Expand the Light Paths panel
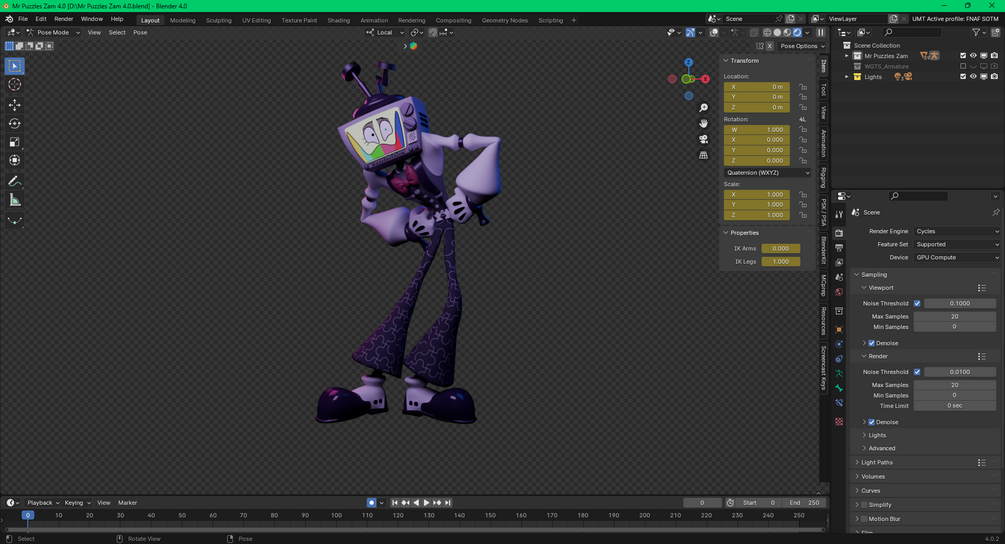Viewport: 1005px width, 544px height. pyautogui.click(x=876, y=462)
